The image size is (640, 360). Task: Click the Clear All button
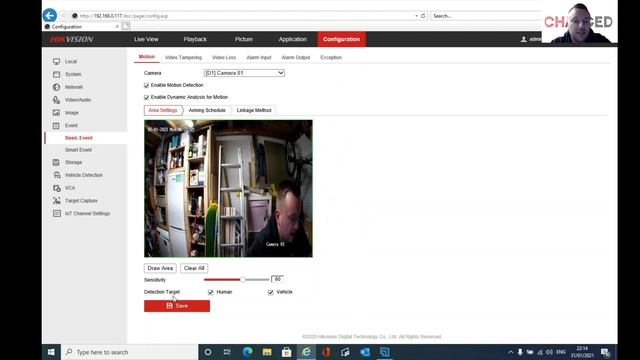coord(194,268)
